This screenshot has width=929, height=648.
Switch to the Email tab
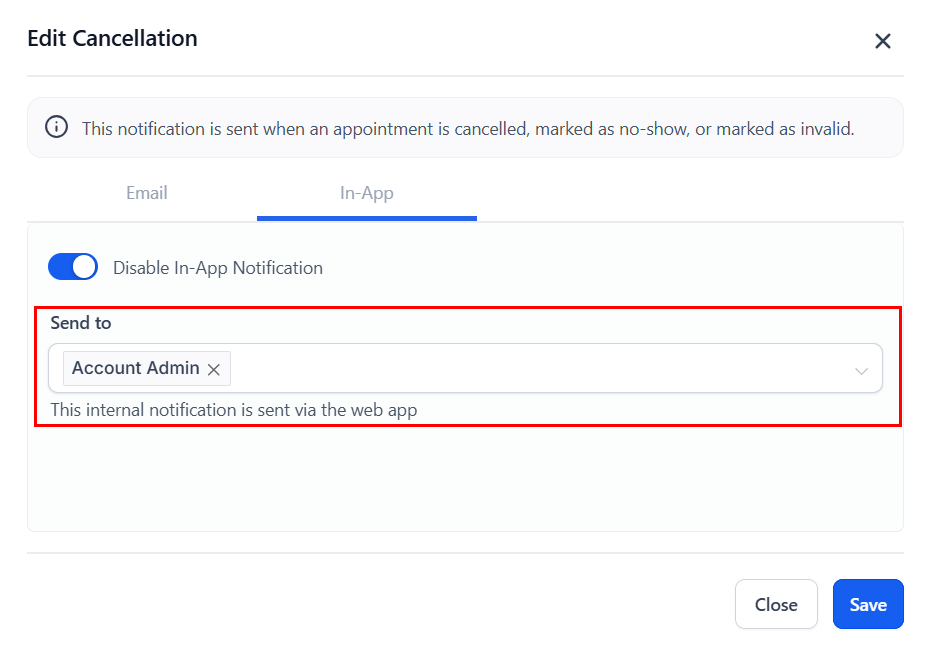point(146,193)
